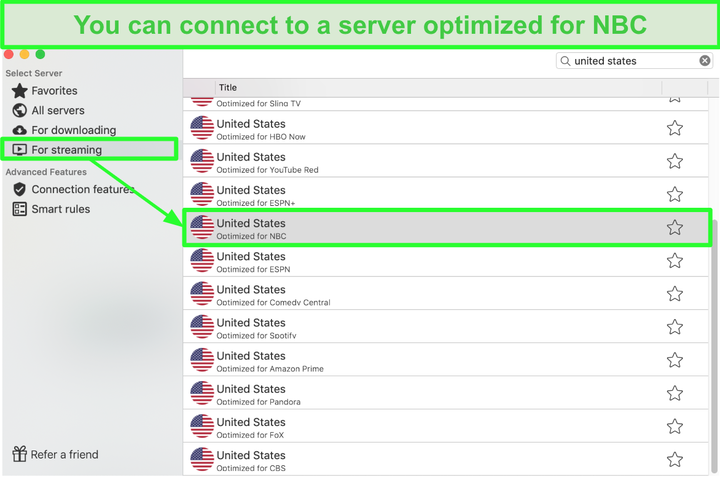Click the US flag on YouTube Red row
720x477 pixels.
pyautogui.click(x=202, y=161)
